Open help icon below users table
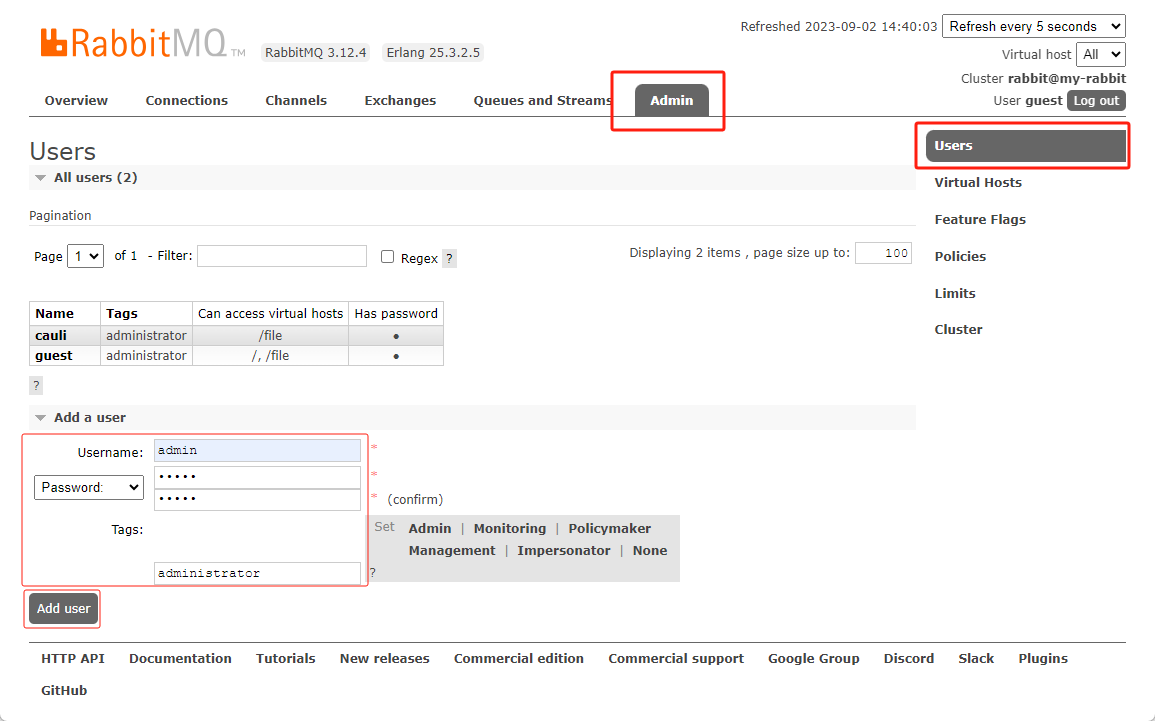This screenshot has width=1155, height=721. (x=36, y=385)
